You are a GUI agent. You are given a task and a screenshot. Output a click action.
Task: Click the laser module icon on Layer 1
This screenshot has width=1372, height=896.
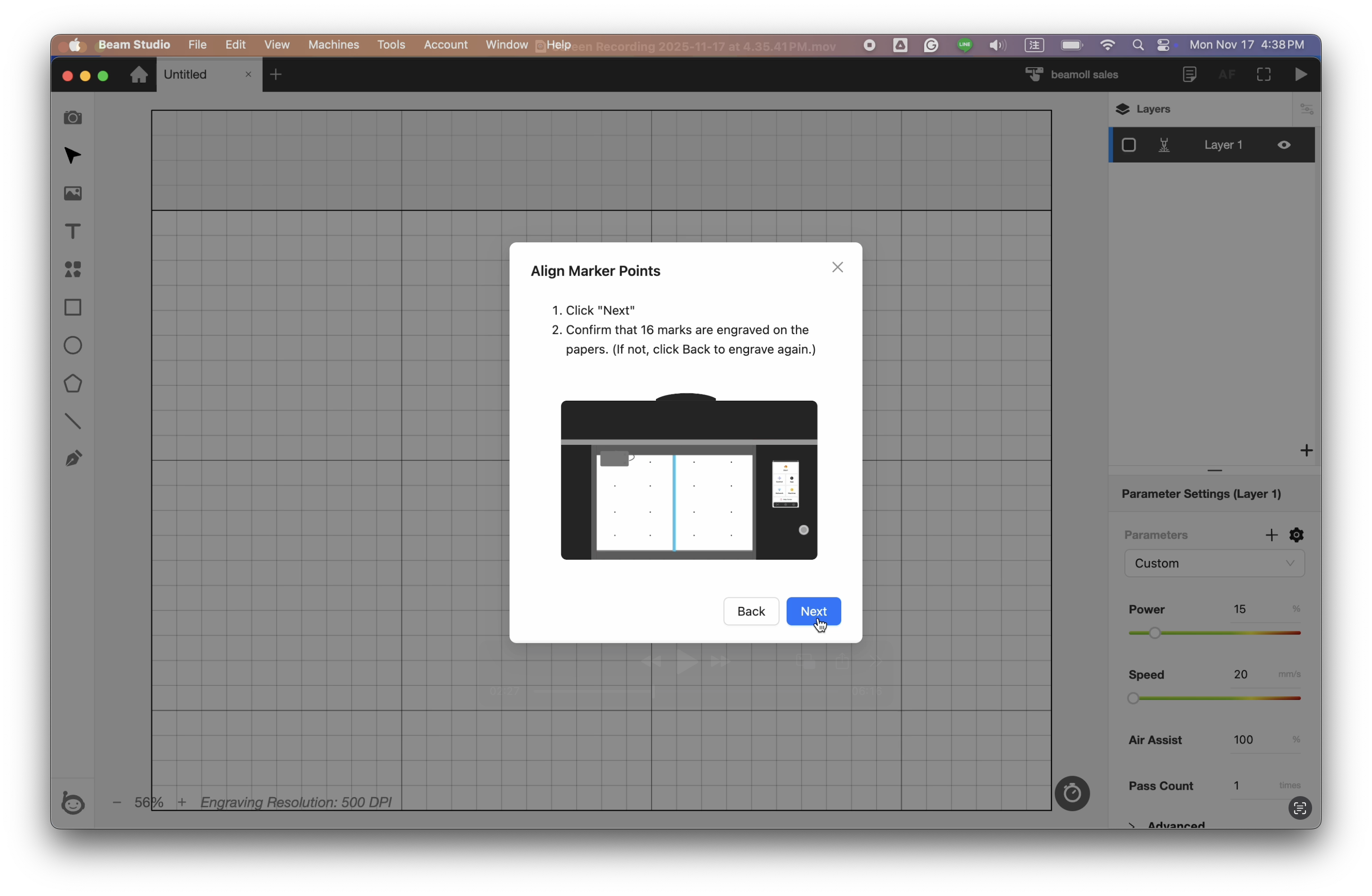click(1164, 145)
